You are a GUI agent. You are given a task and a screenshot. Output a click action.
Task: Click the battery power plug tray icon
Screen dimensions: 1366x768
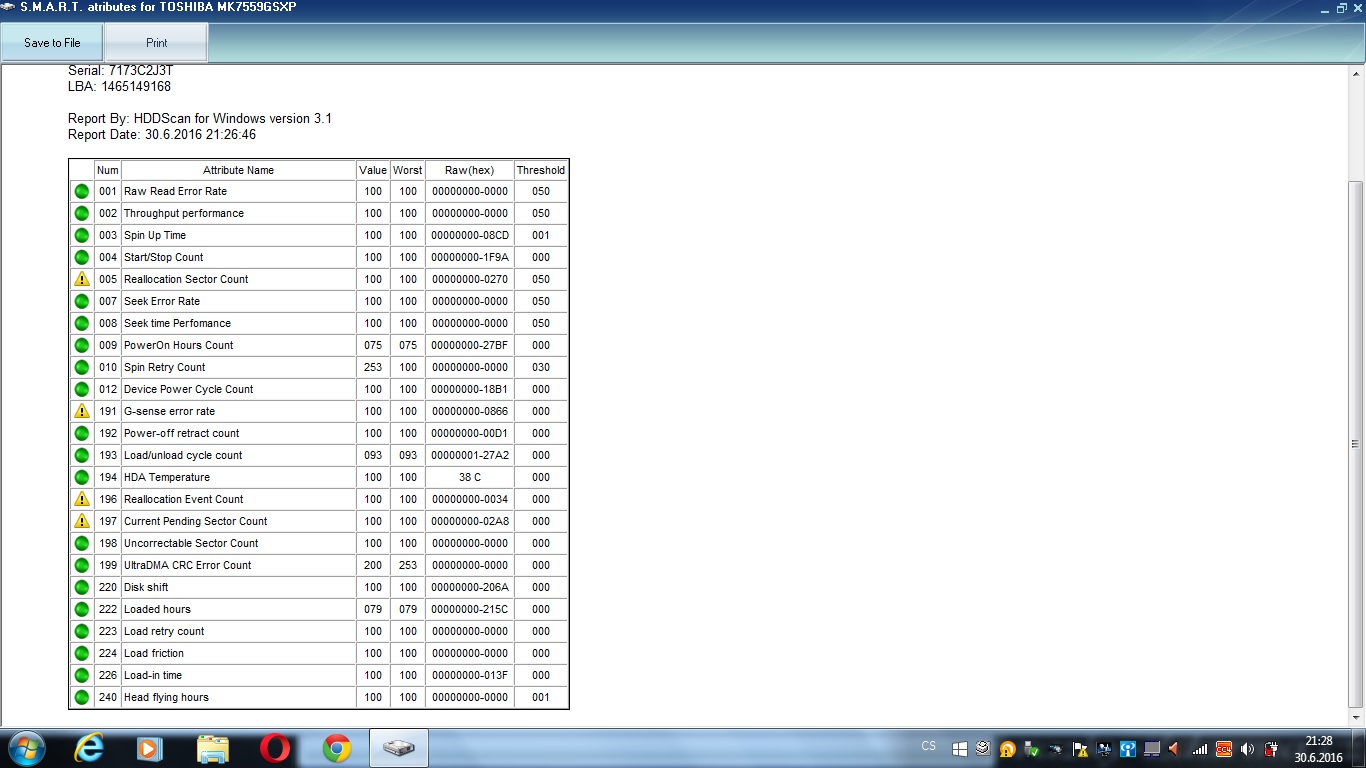(x=1271, y=748)
